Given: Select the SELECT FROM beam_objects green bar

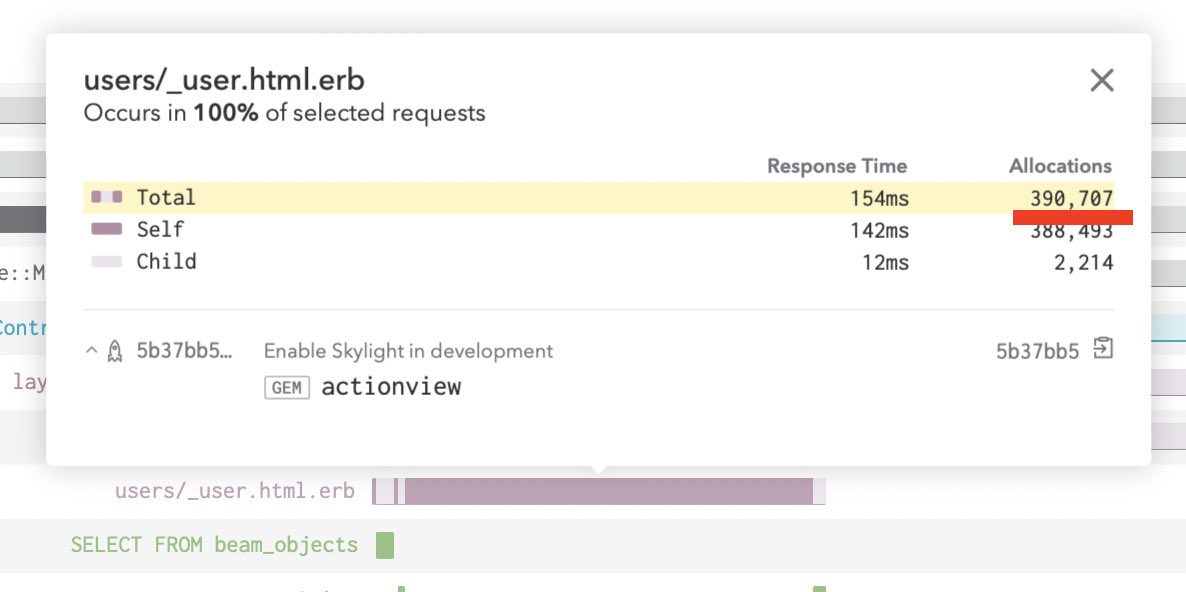Looking at the screenshot, I should tap(385, 545).
